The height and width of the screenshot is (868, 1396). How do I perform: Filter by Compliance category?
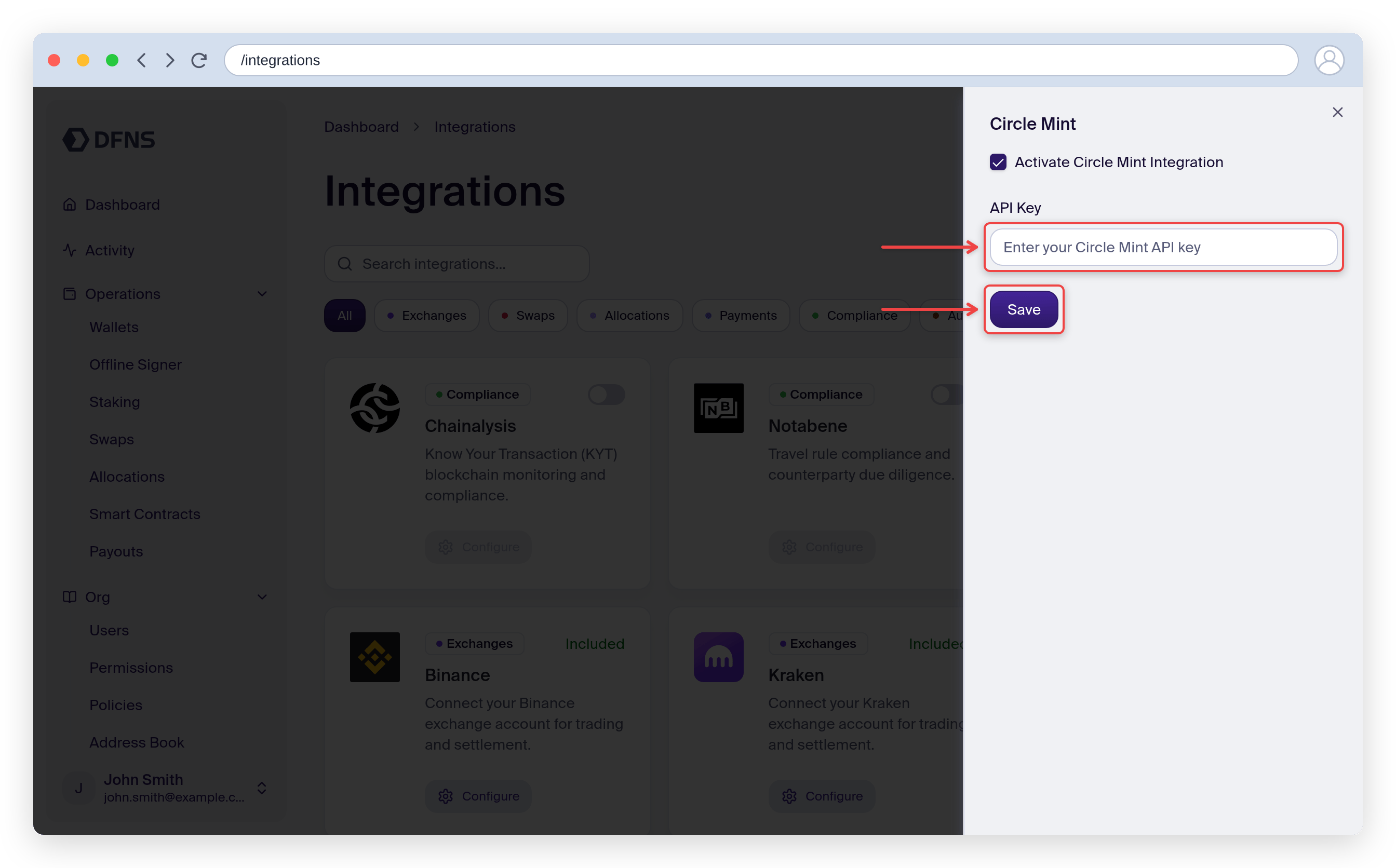854,316
